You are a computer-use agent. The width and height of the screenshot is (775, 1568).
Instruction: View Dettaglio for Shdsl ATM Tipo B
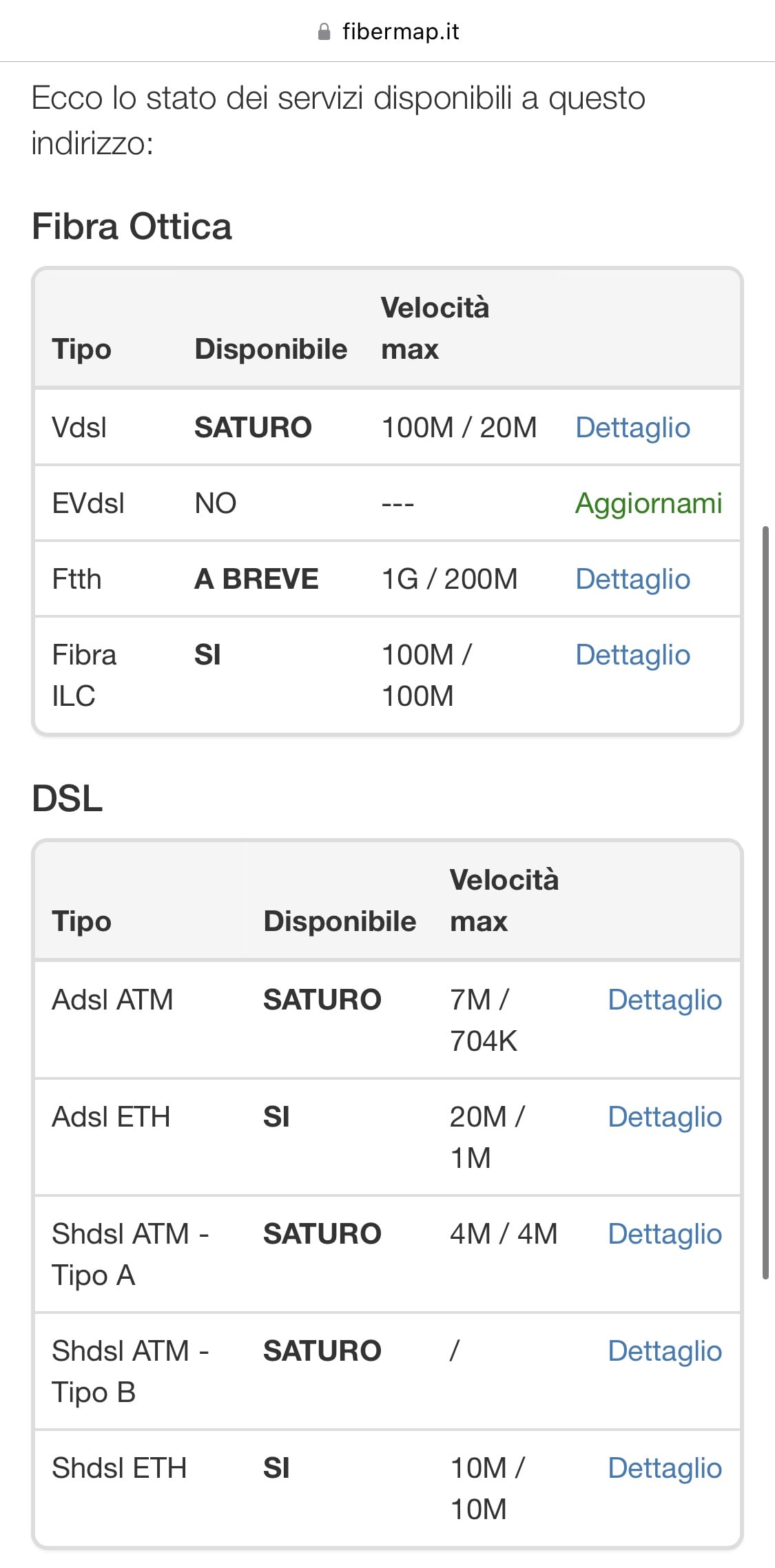(664, 1351)
